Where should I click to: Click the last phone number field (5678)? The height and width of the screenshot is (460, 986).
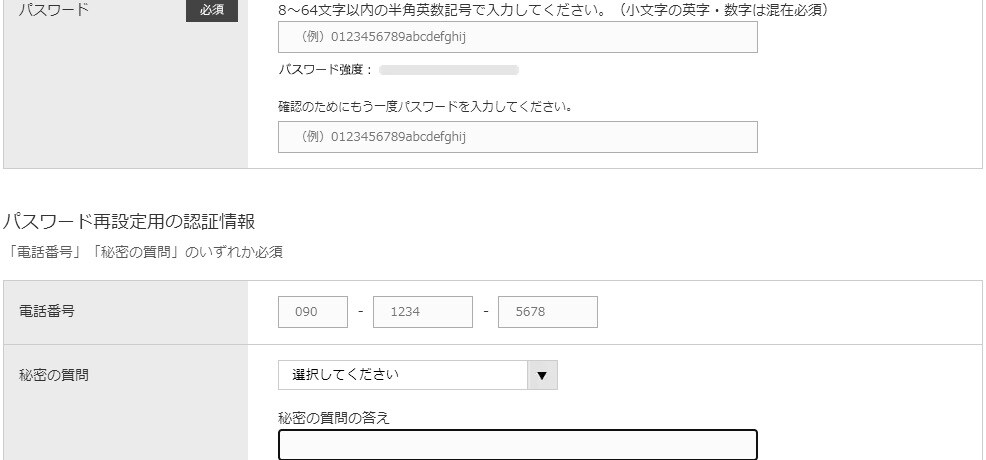[547, 312]
